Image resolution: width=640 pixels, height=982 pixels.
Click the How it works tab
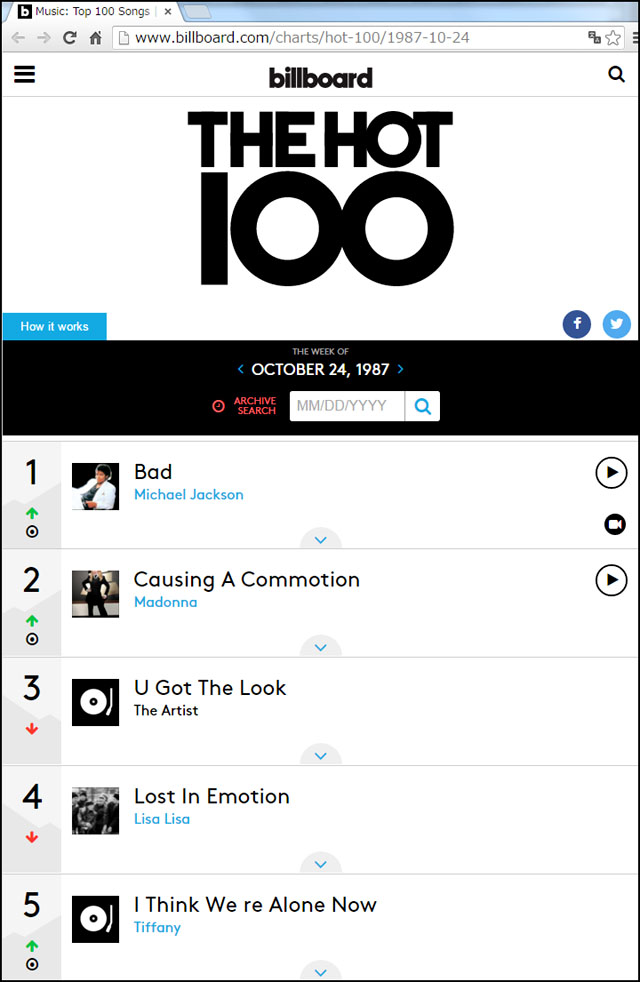(x=54, y=327)
